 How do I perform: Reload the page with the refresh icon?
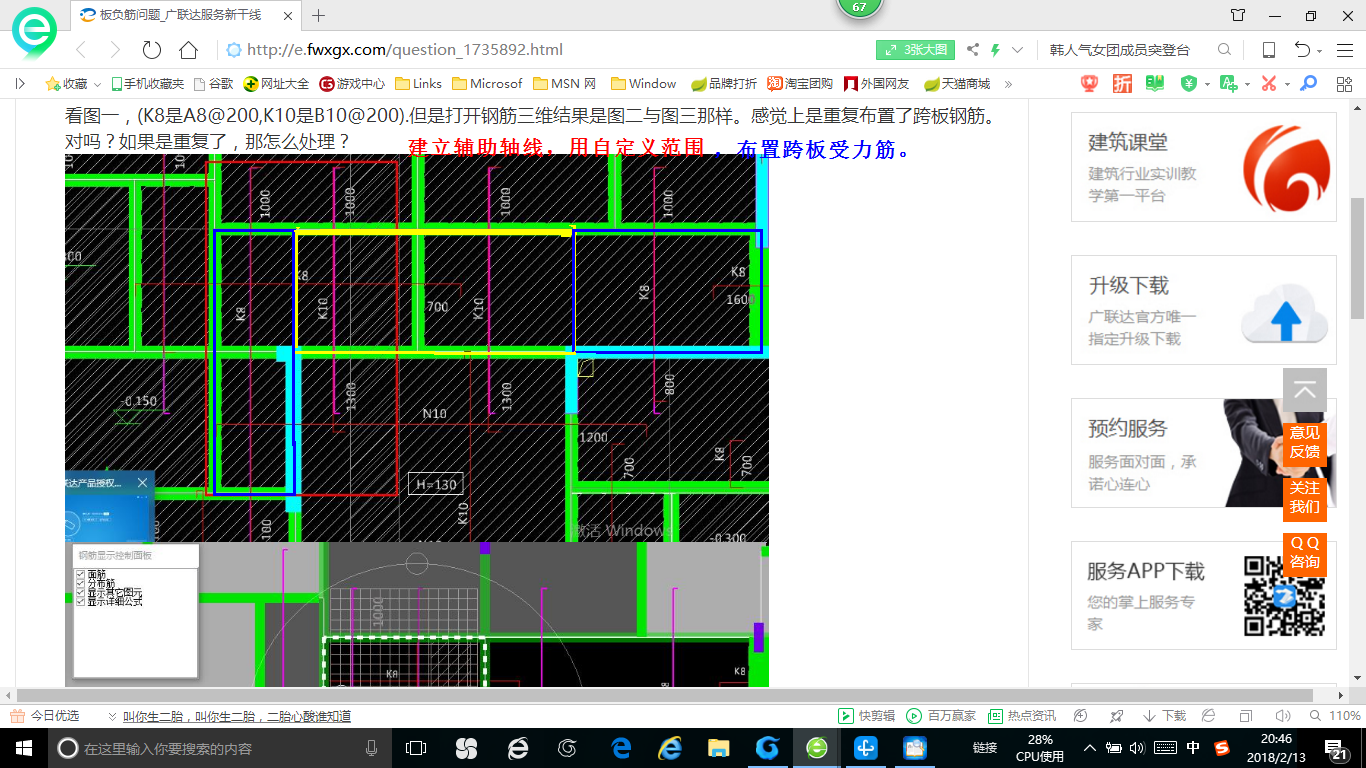click(152, 50)
